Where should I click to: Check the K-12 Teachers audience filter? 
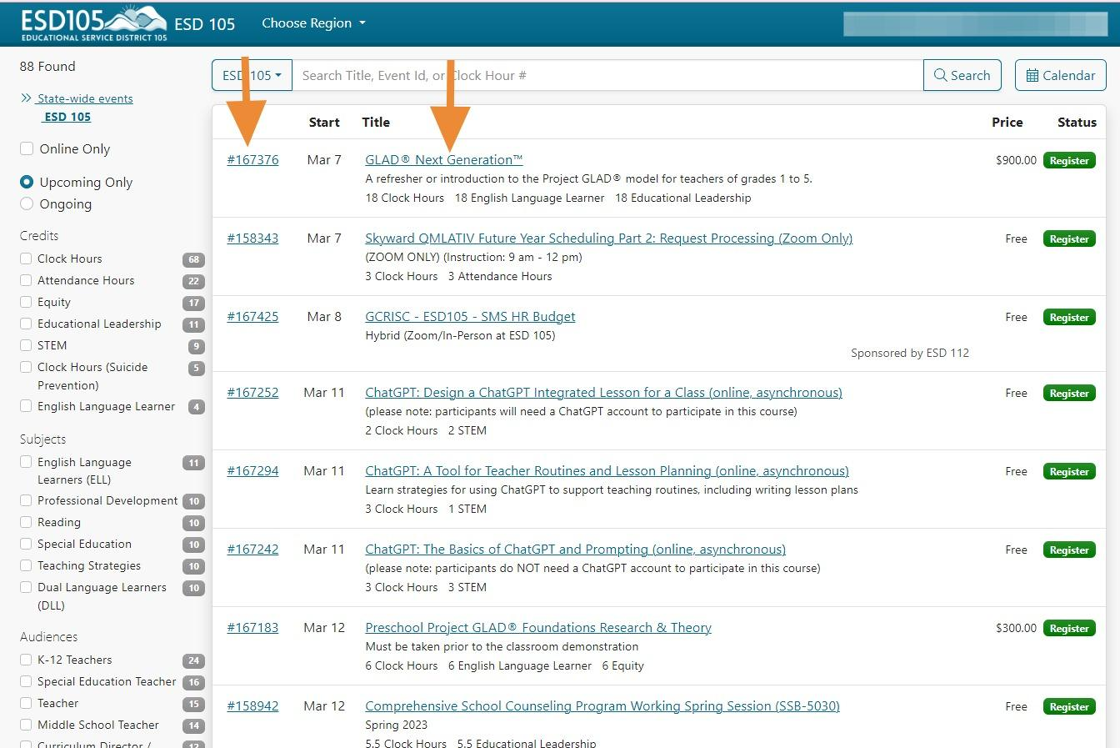coord(26,659)
